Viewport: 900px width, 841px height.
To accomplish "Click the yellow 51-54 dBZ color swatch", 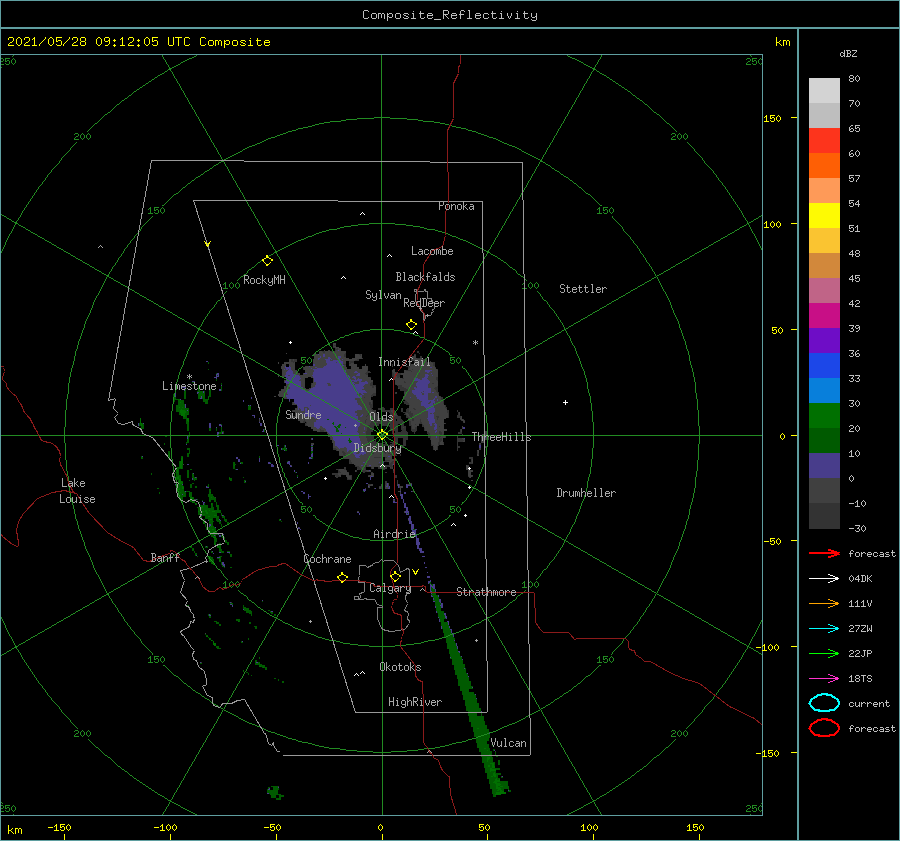I will 824,216.
